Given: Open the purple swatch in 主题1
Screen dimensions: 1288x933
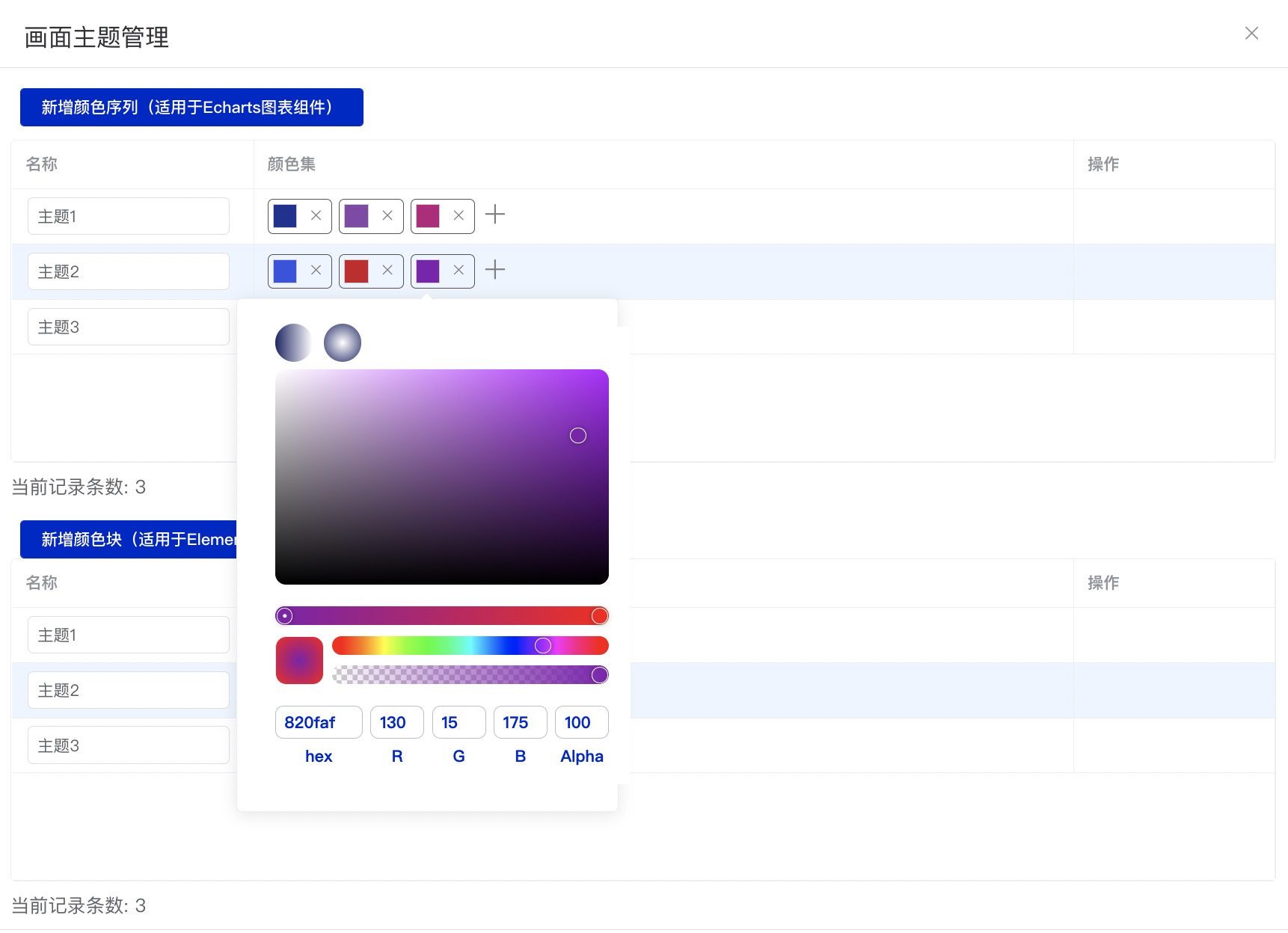Looking at the screenshot, I should (356, 216).
